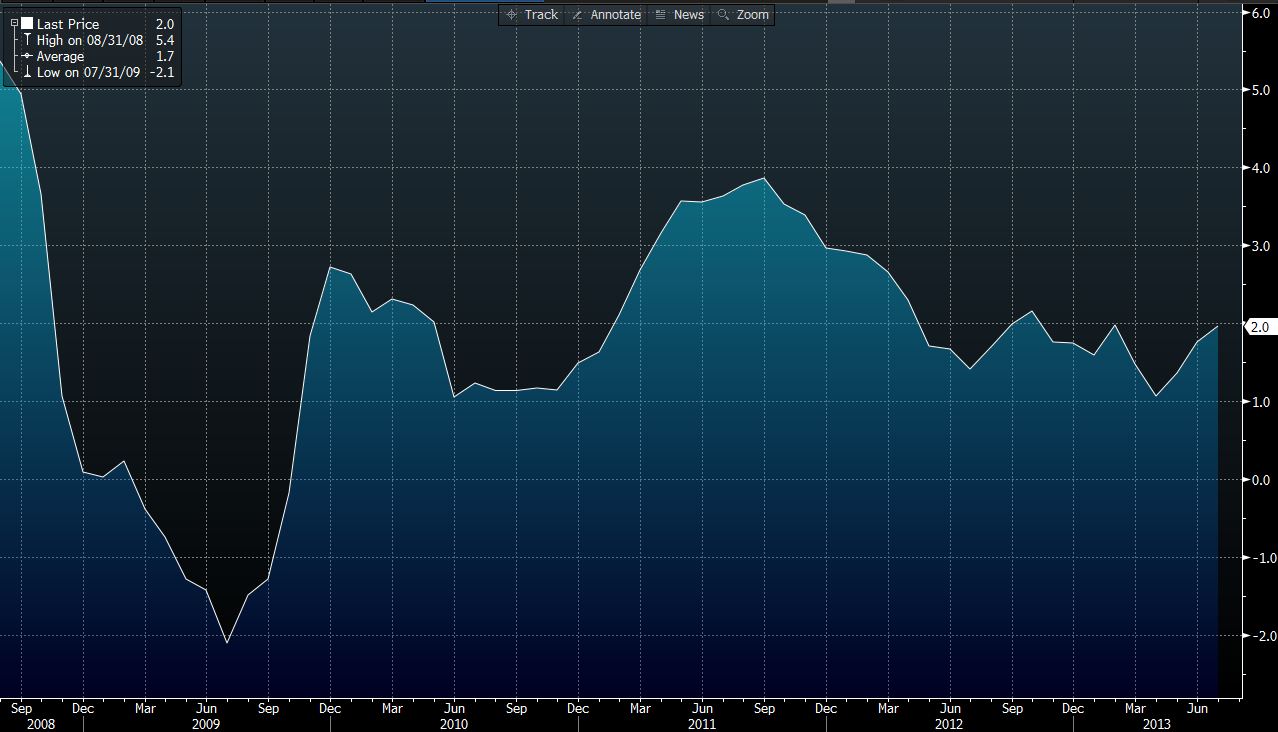Viewport: 1278px width, 732px height.
Task: Click the Low marker icon in legend
Action: [28, 72]
